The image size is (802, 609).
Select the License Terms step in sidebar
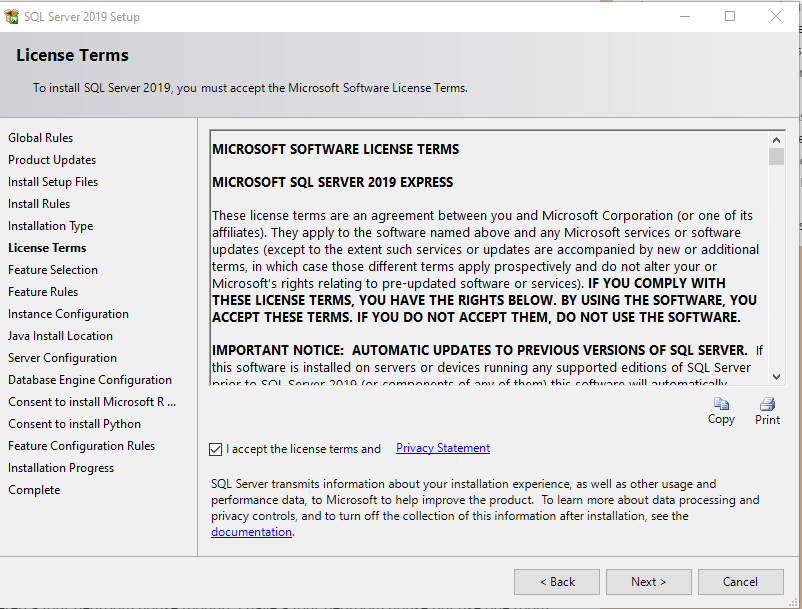(x=47, y=247)
